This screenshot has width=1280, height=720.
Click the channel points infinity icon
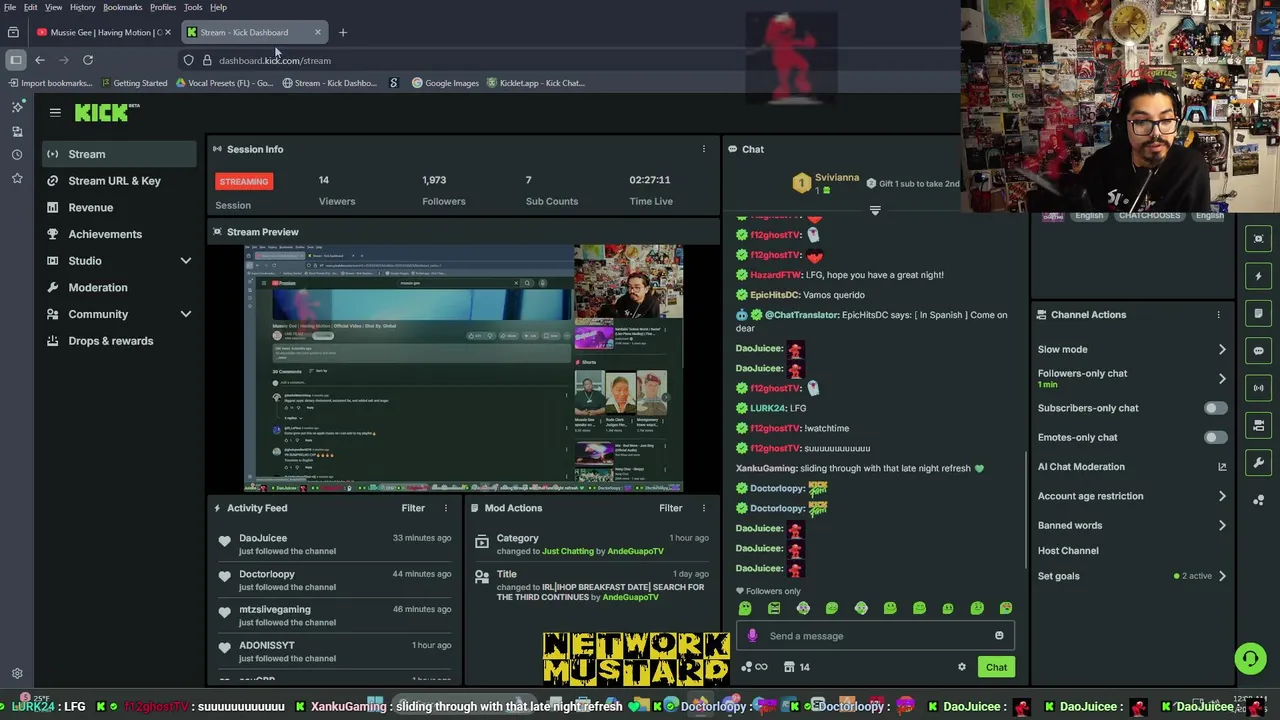pos(755,667)
